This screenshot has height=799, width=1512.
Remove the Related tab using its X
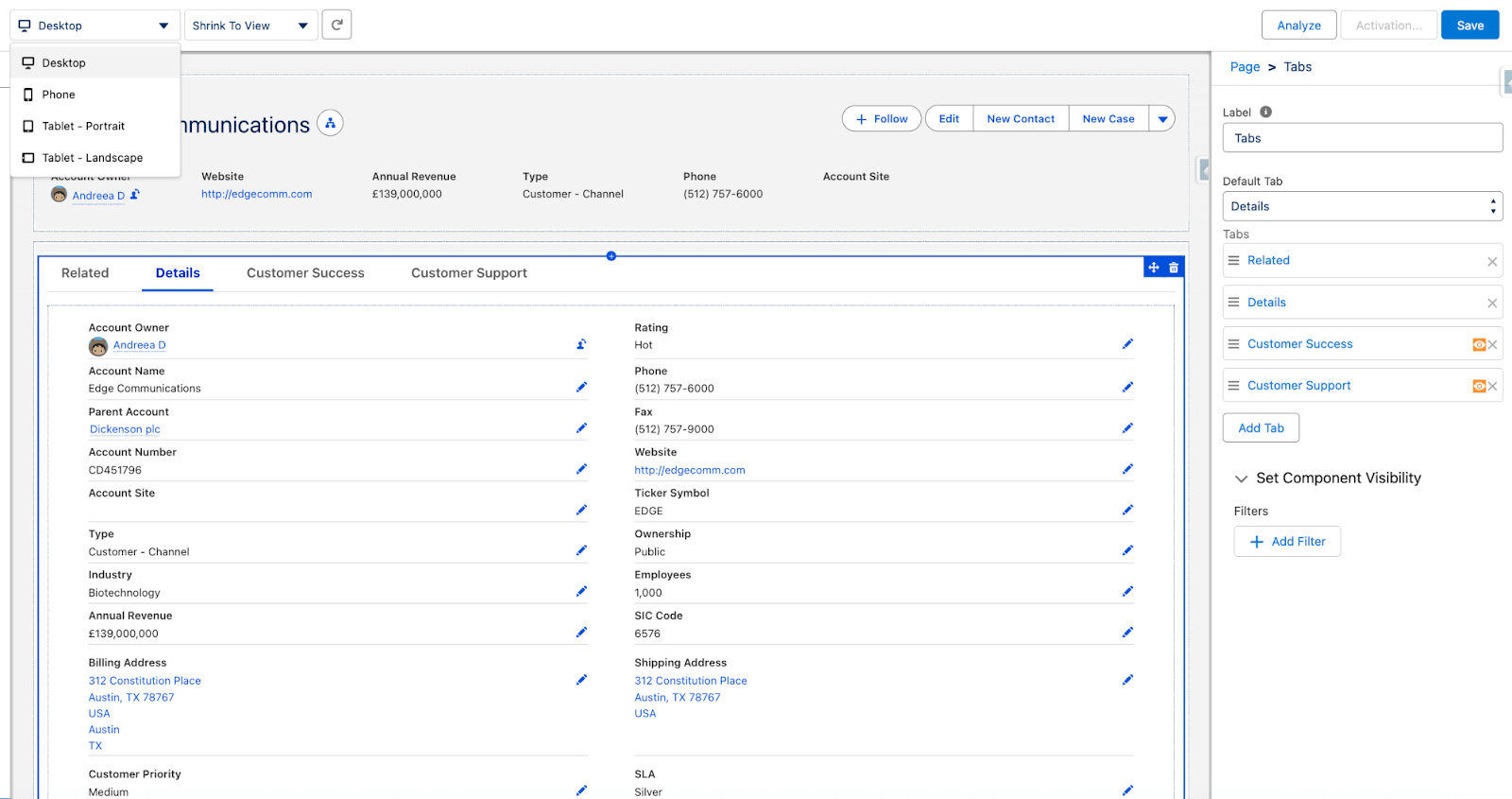click(1492, 262)
